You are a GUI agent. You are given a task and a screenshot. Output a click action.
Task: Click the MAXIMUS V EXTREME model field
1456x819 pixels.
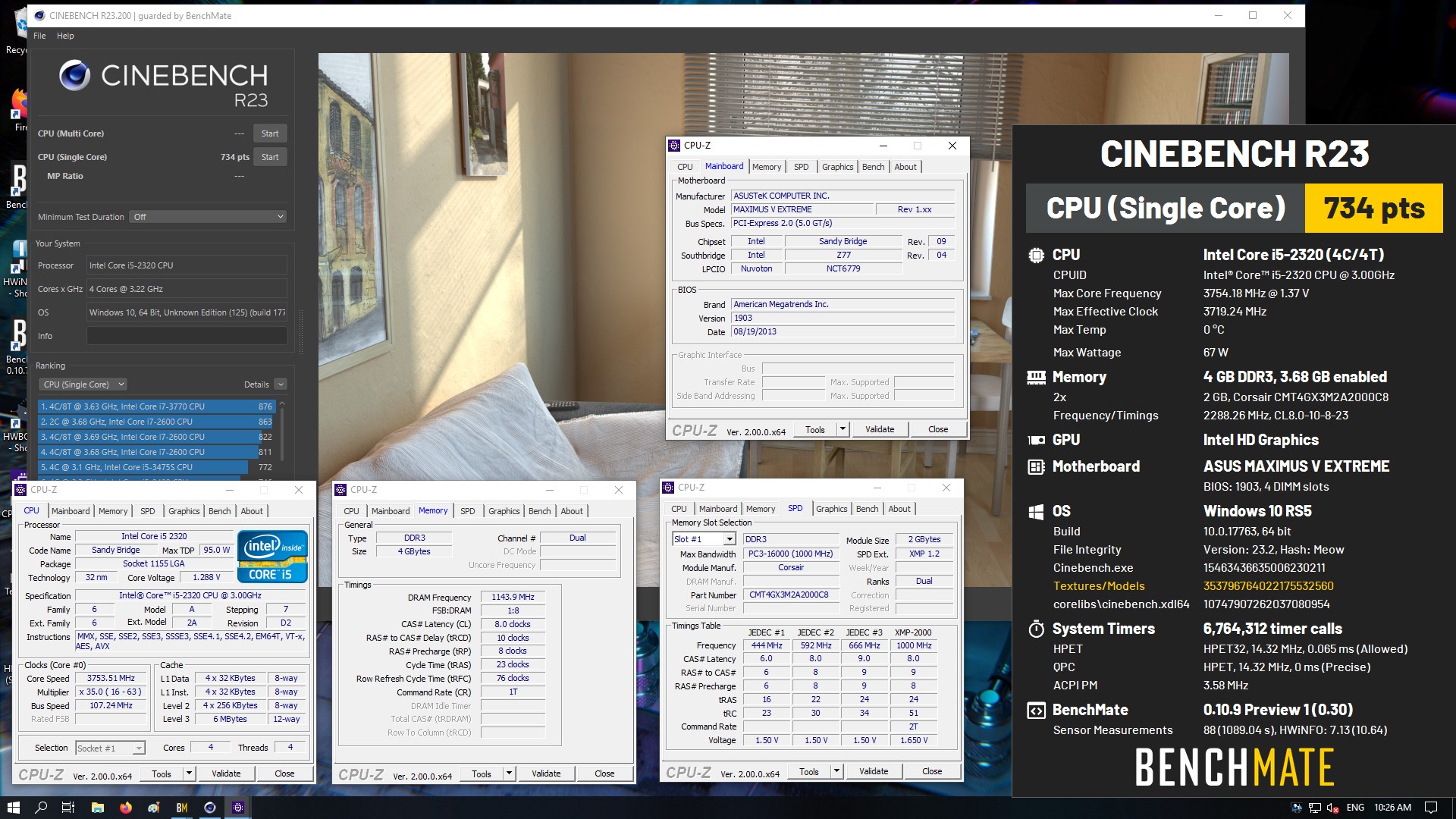(x=802, y=209)
